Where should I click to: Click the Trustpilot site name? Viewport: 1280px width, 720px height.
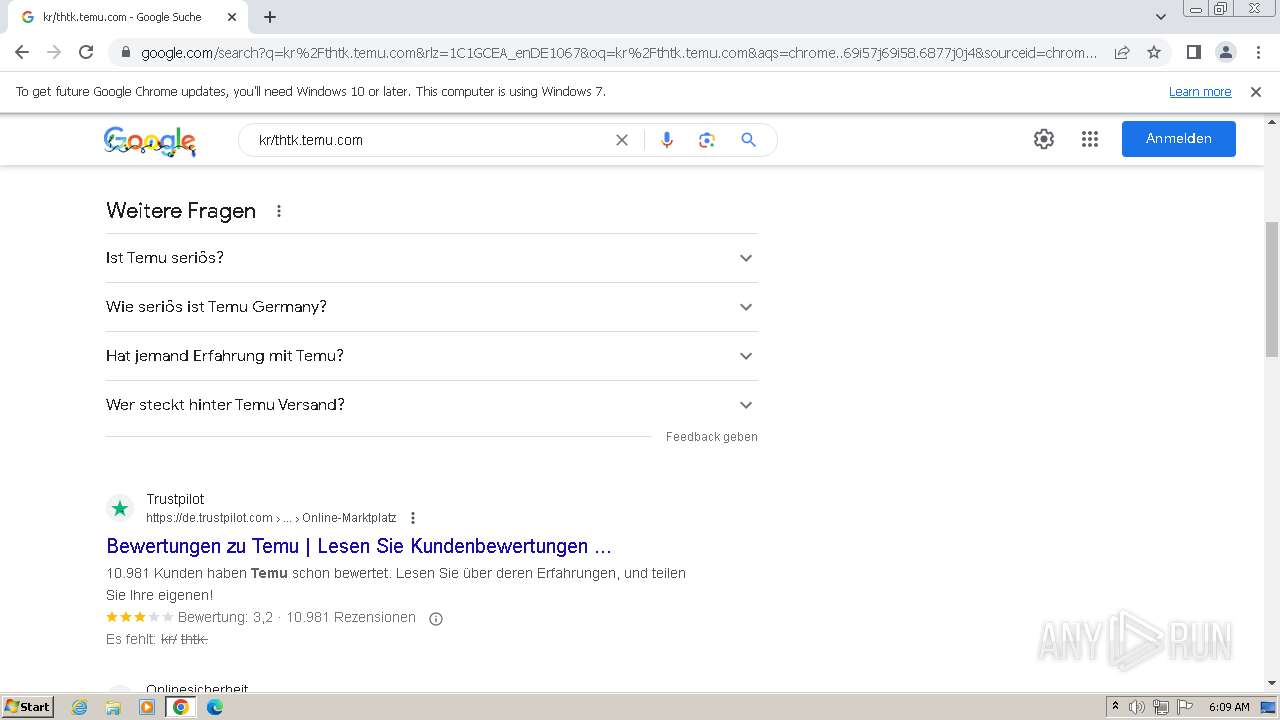click(175, 499)
